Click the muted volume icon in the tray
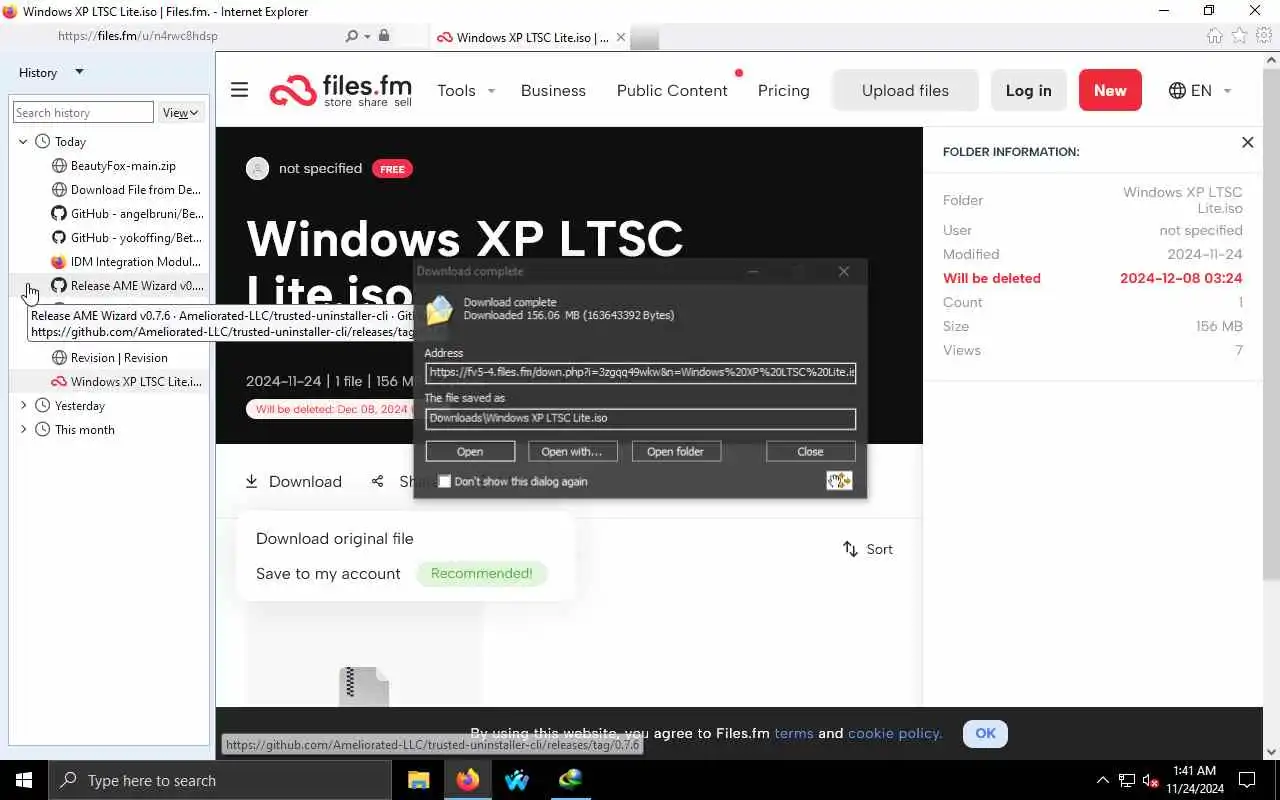This screenshot has width=1280, height=800. [1151, 780]
